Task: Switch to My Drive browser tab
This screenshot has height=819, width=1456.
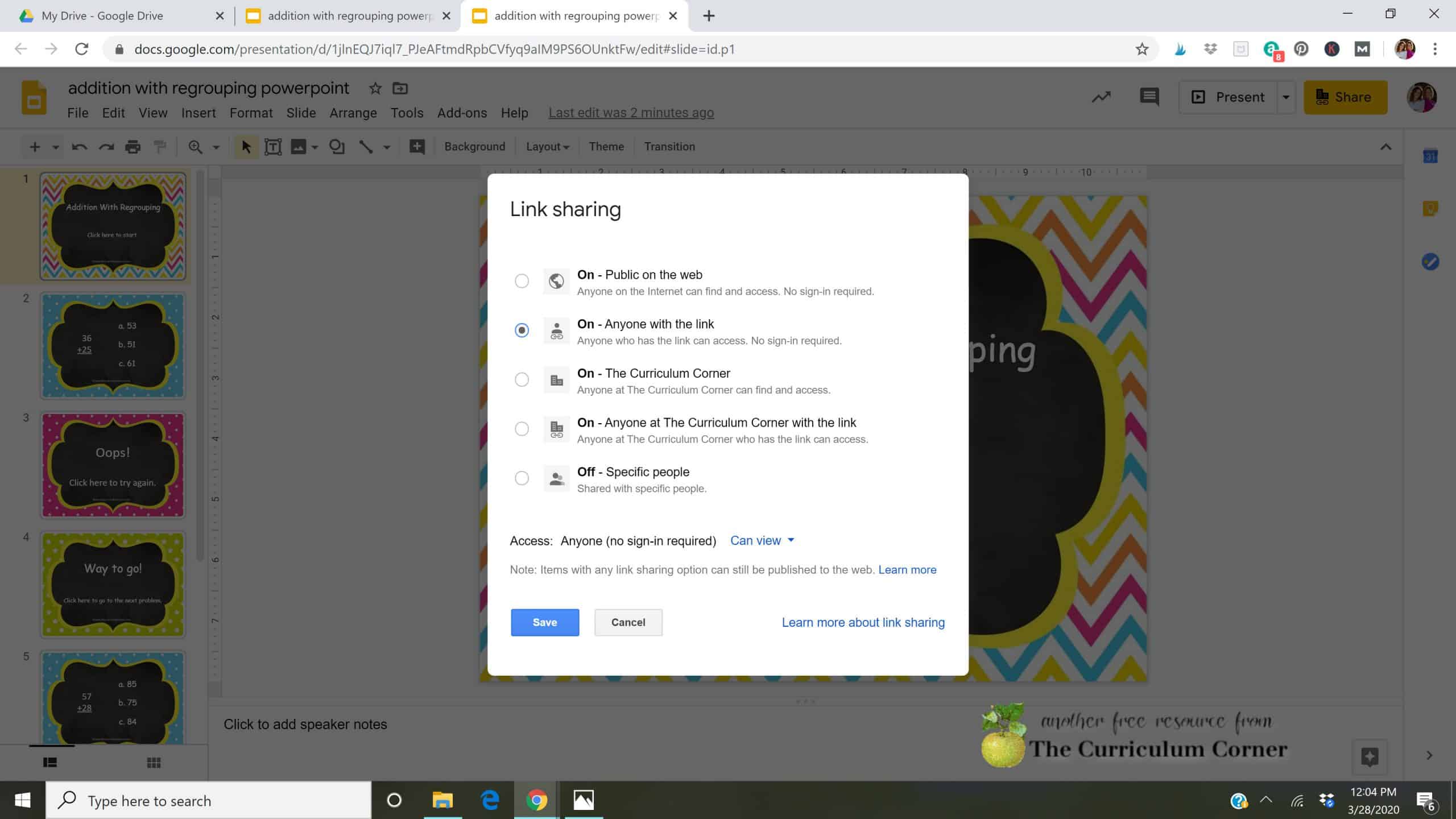Action: [x=102, y=16]
